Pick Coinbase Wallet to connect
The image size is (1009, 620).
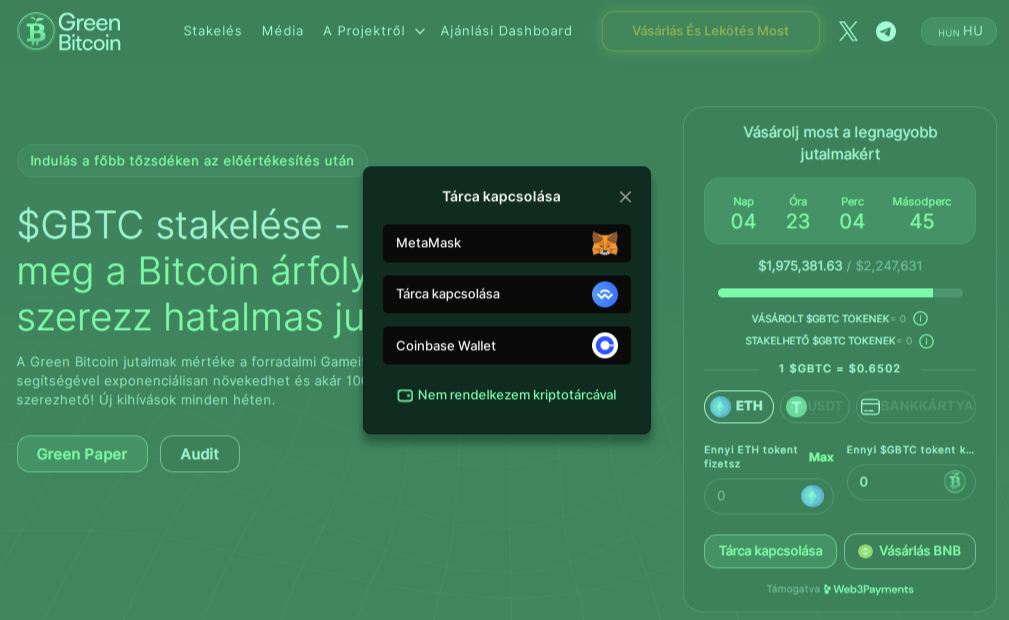coord(506,345)
